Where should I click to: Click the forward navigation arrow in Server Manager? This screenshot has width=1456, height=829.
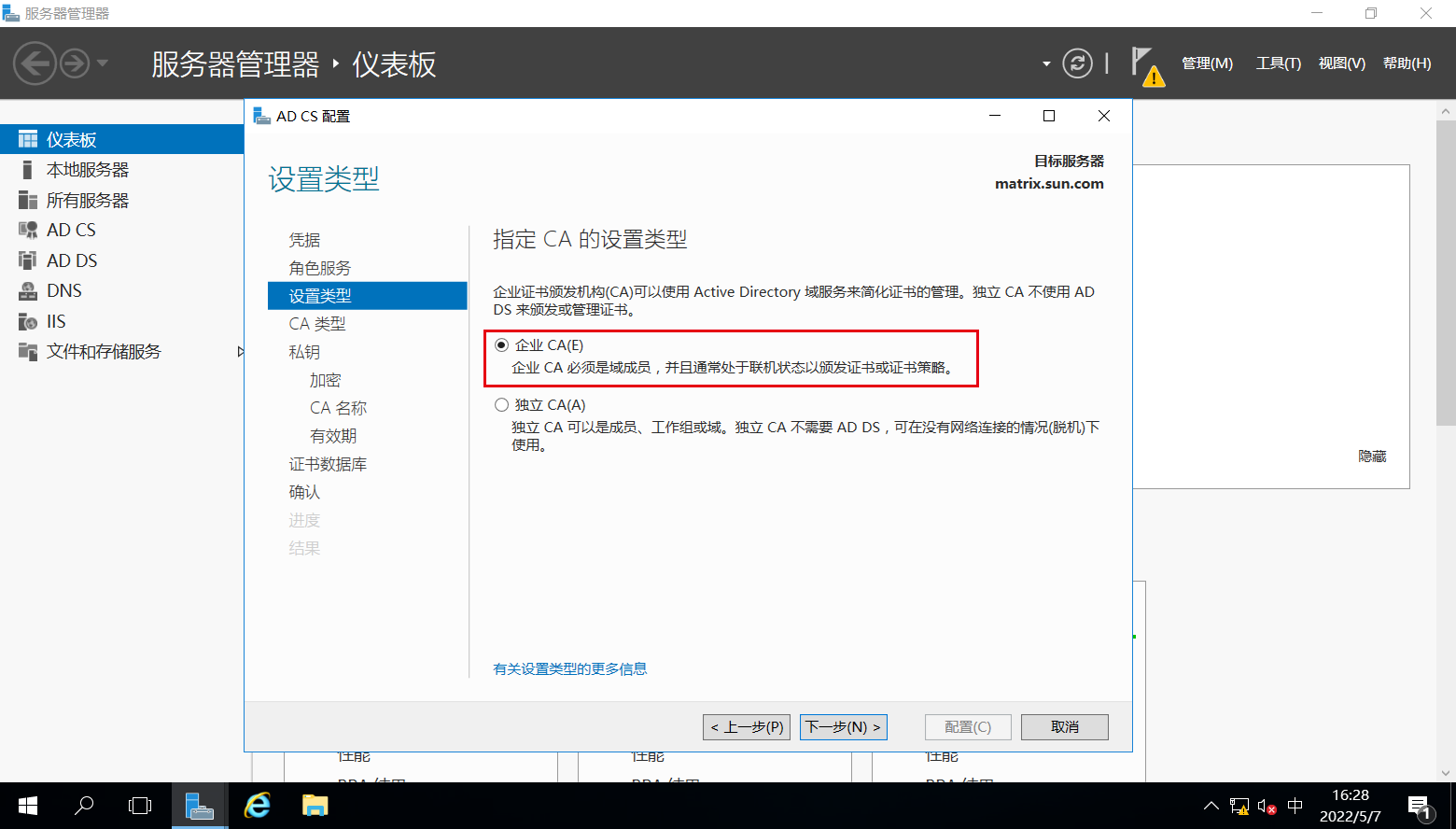coord(75,63)
